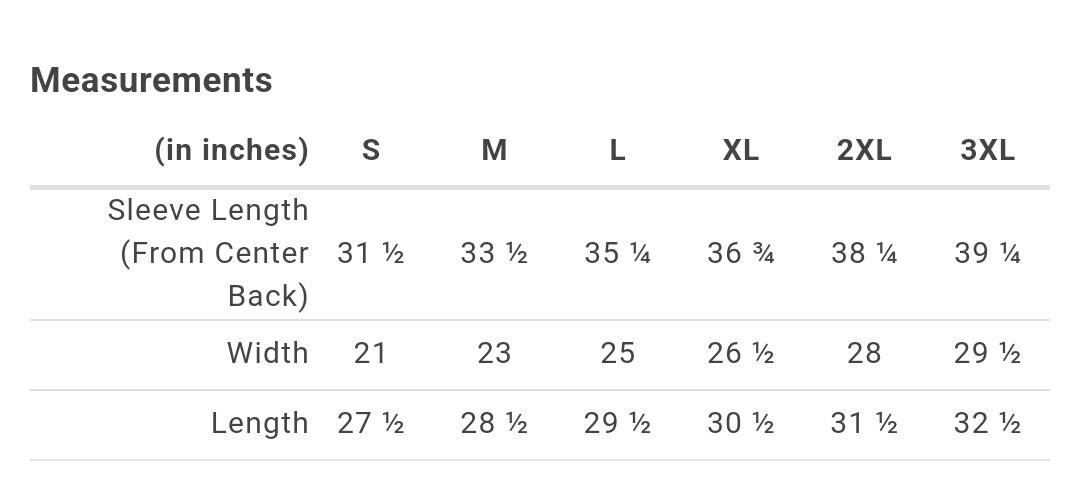Select the 3XL size column header
The image size is (1080, 485).
coord(987,149)
